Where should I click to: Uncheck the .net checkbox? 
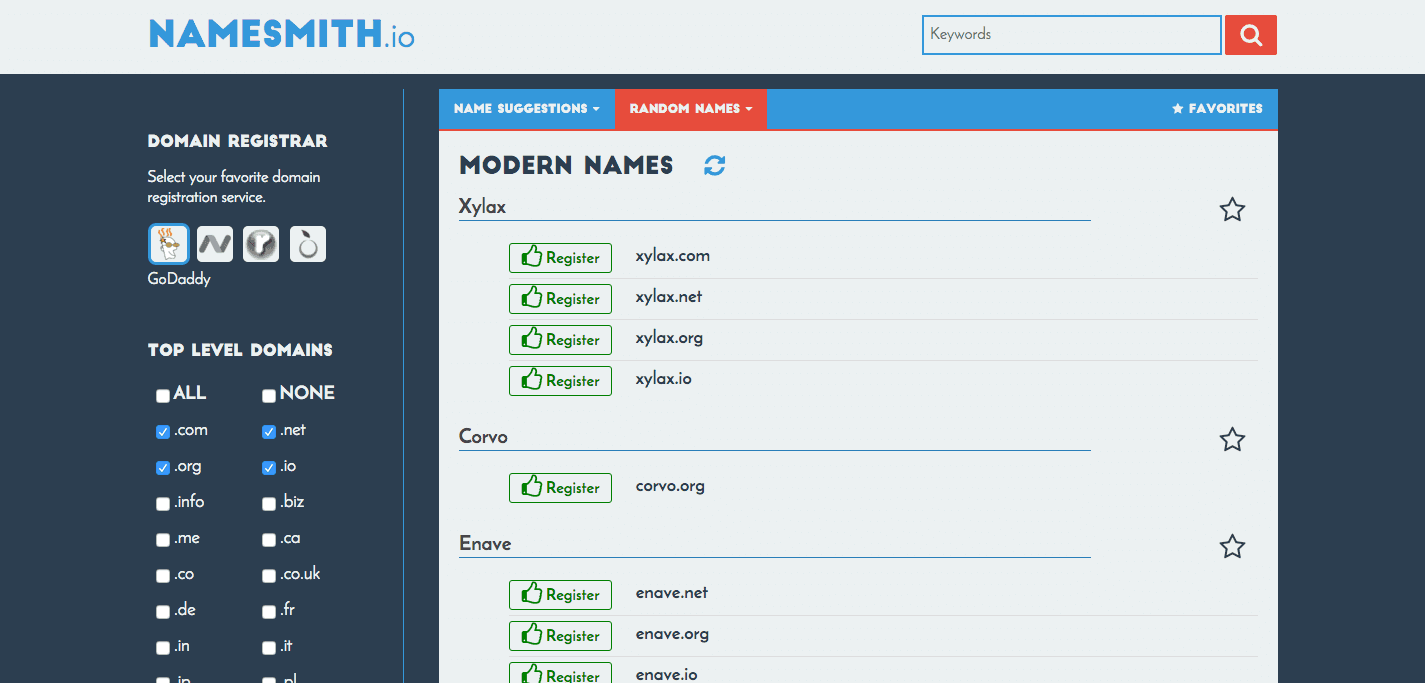(269, 432)
